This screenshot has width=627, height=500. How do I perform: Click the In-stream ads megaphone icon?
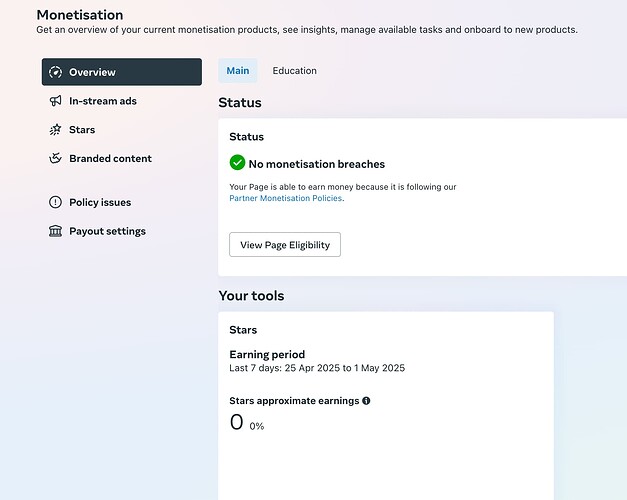[55, 101]
